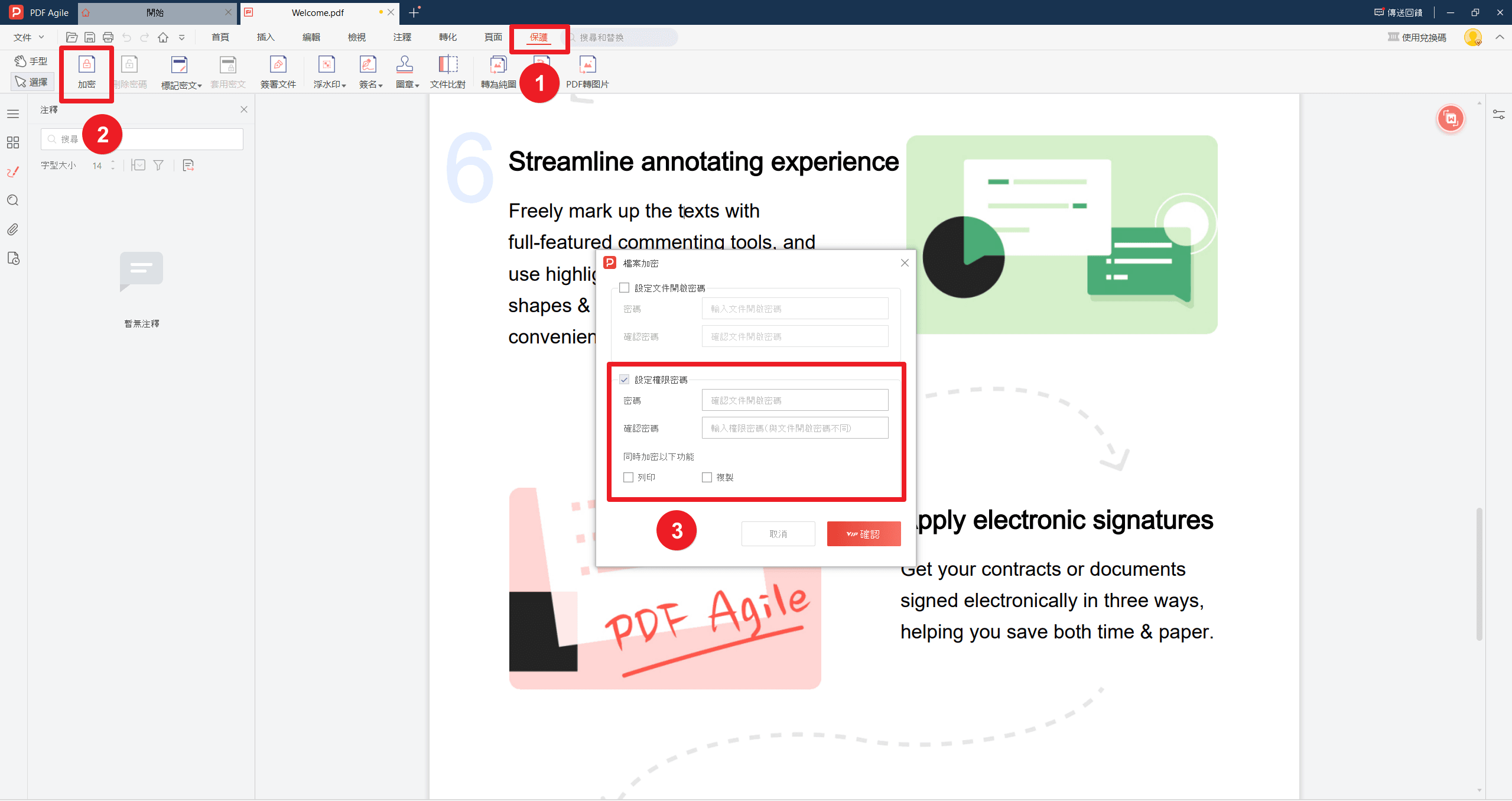Screen dimensions: 1512x801
Task: Open the thumbnails panel sidebar icon
Action: tap(12, 142)
